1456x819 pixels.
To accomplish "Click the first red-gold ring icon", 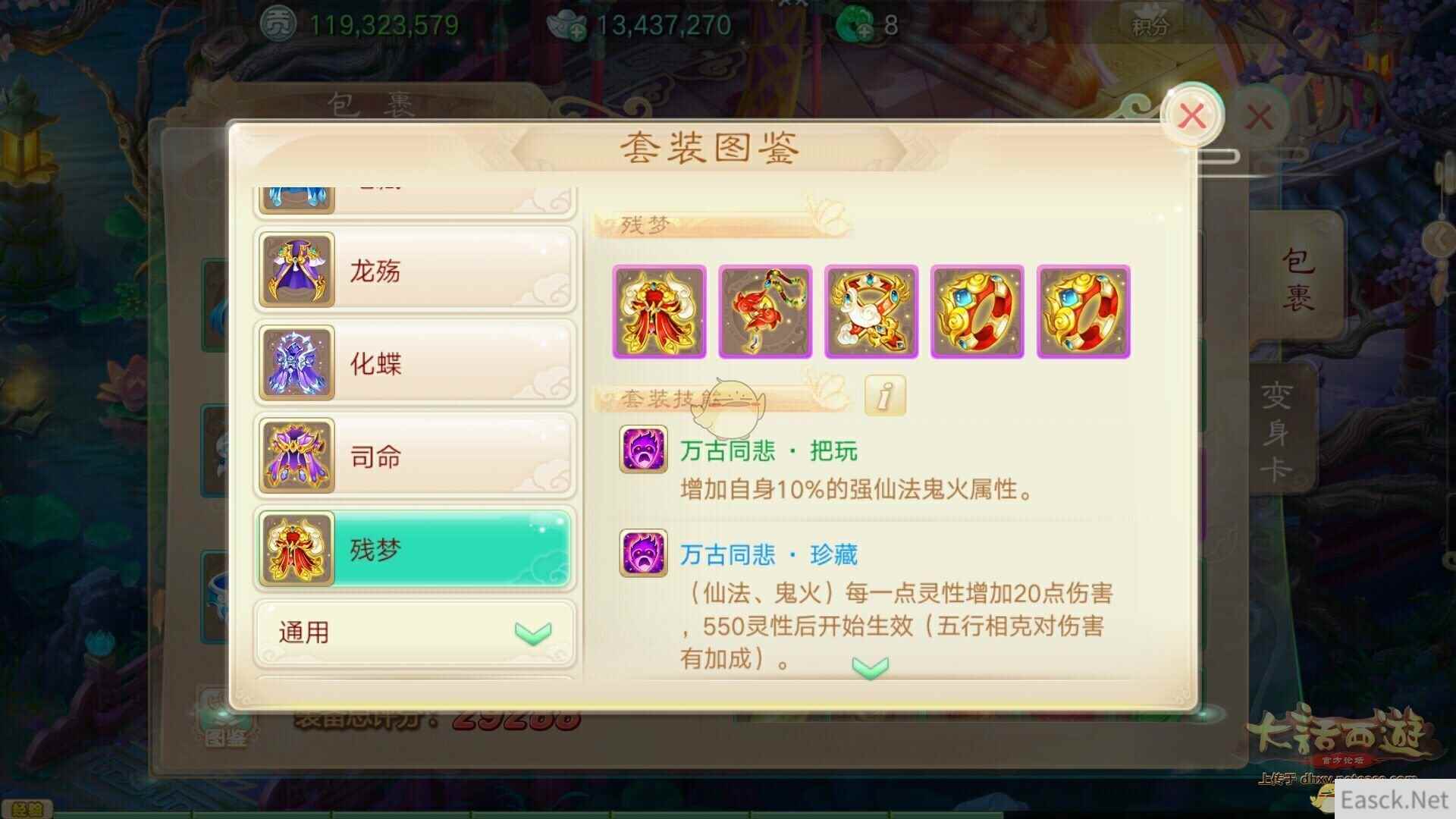I will [x=977, y=312].
